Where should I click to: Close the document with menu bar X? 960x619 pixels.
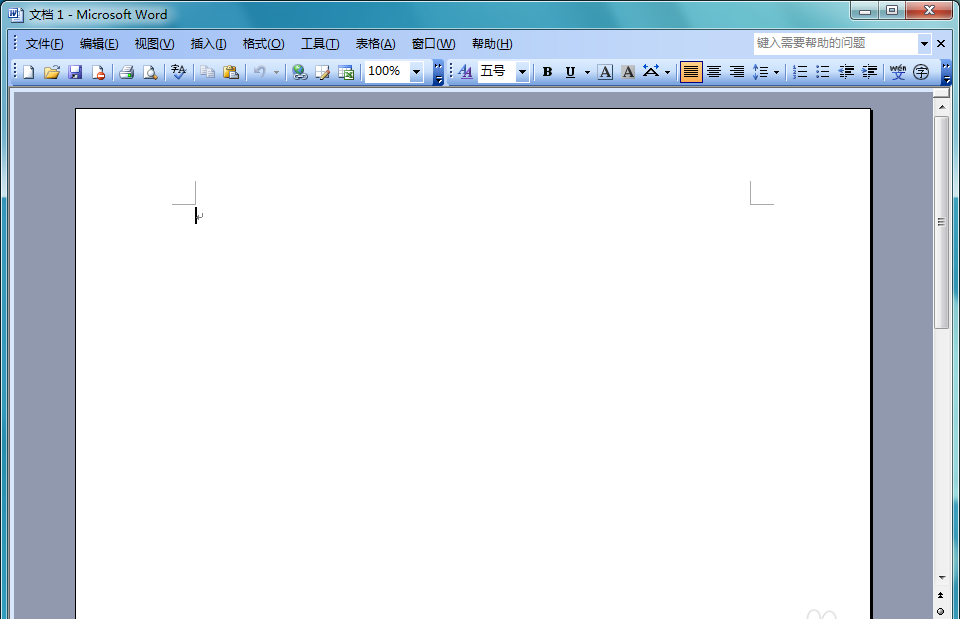point(941,43)
